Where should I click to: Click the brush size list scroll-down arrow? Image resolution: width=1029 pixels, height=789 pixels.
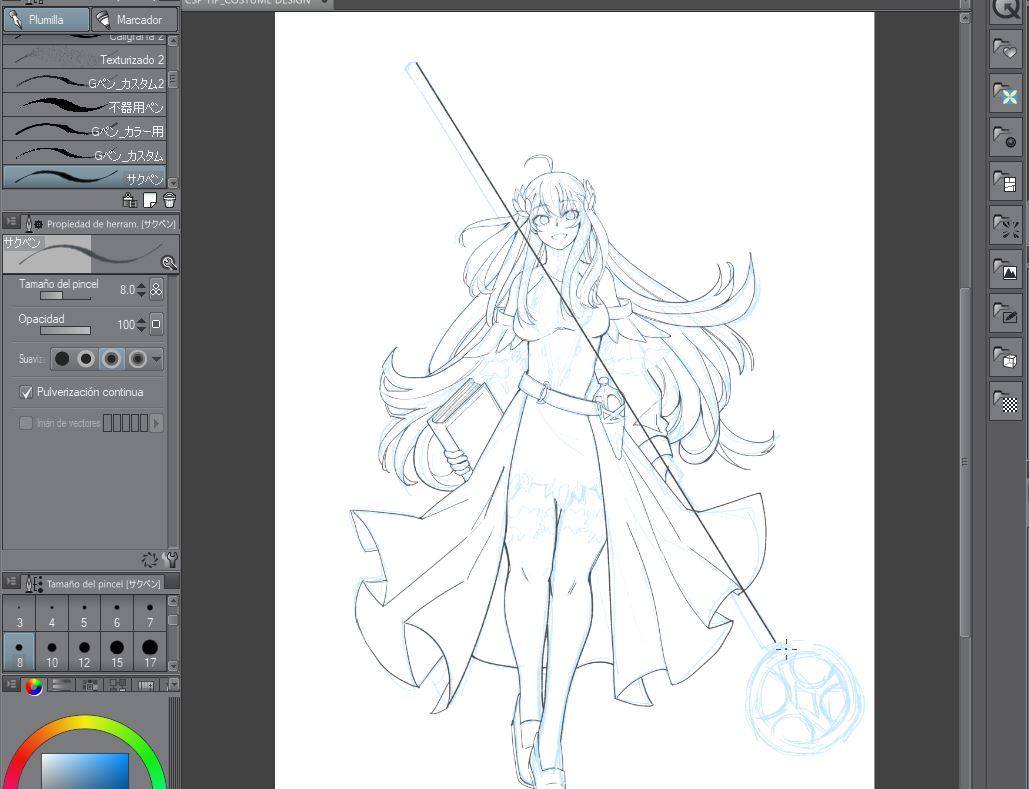(x=173, y=665)
